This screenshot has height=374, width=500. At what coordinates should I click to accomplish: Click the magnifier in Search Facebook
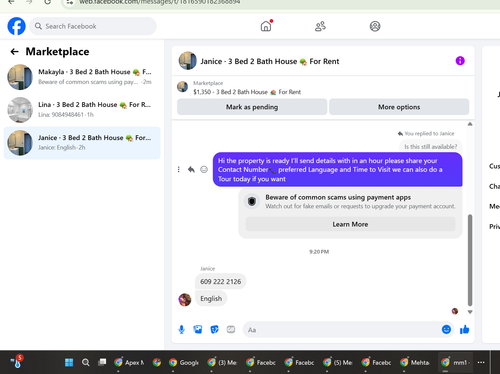click(x=38, y=26)
